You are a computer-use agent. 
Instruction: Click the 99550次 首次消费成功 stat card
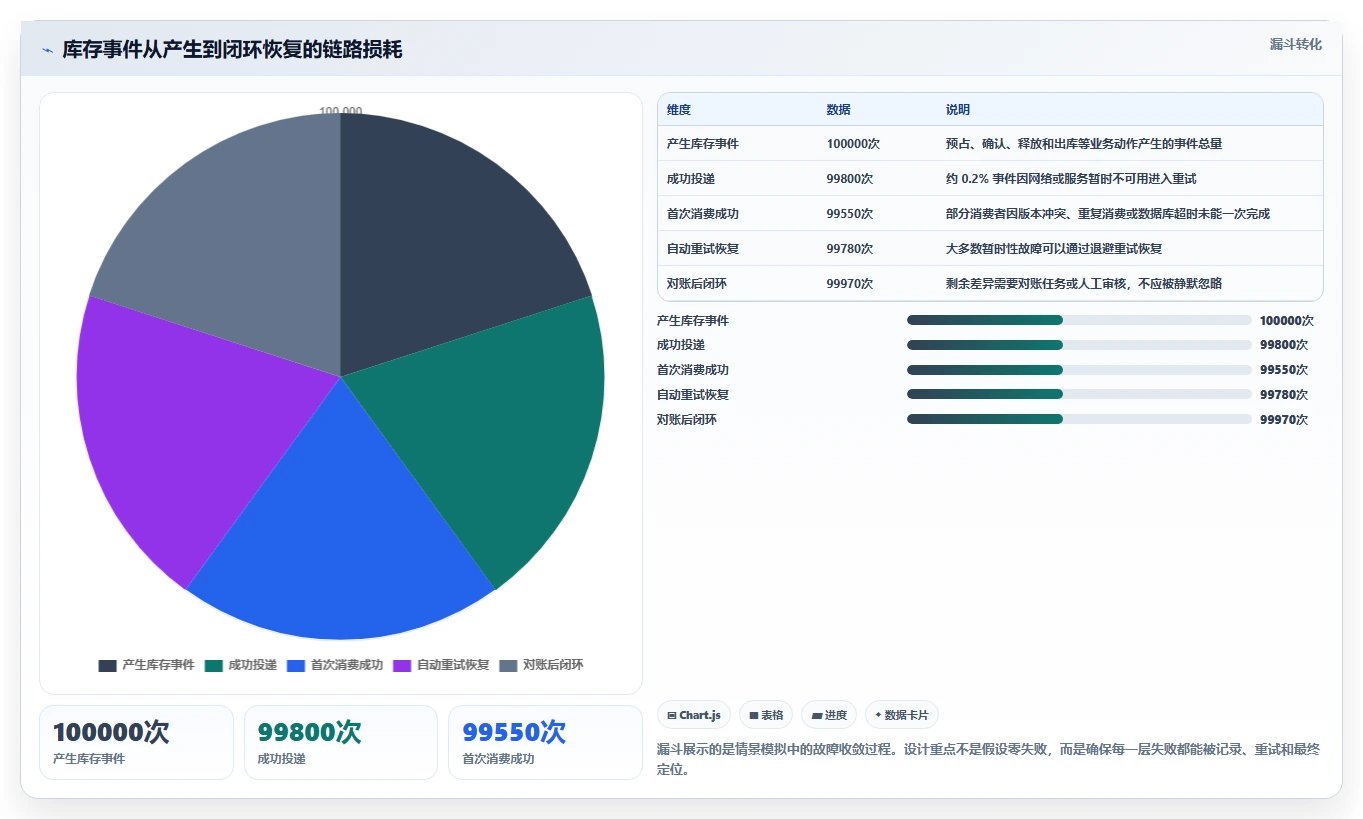545,742
